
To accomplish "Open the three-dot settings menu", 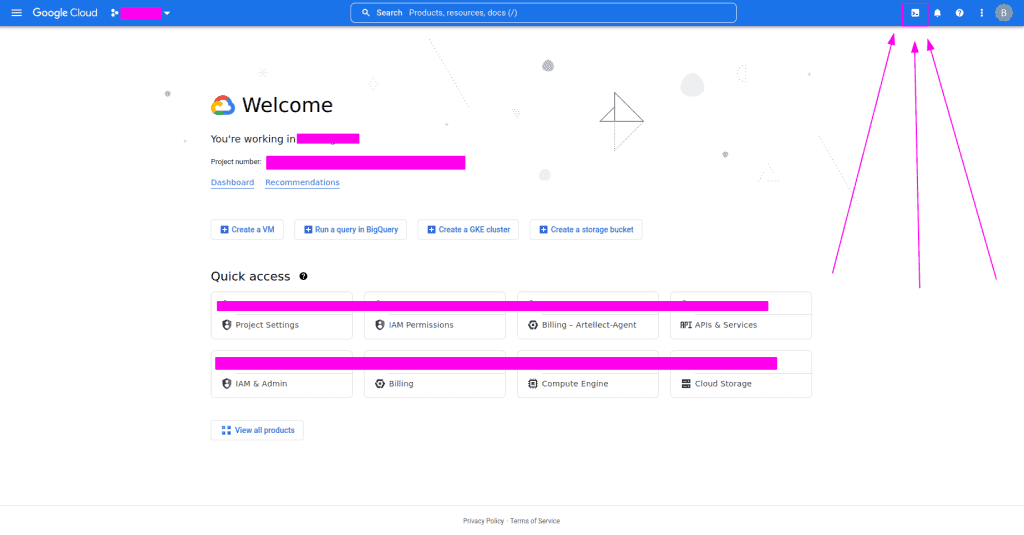I will pos(982,13).
